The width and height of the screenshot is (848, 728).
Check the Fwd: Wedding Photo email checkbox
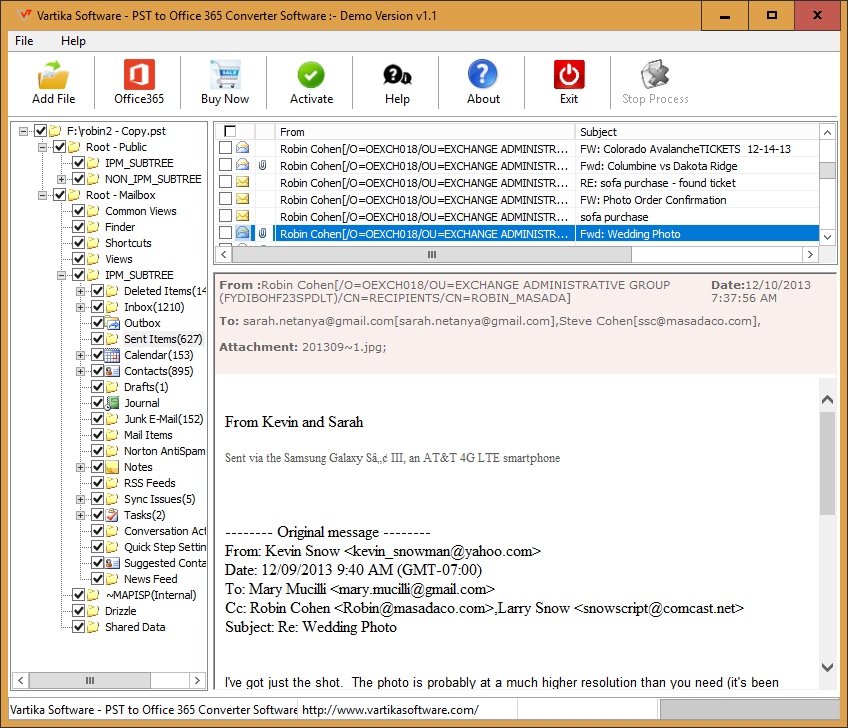pos(226,233)
